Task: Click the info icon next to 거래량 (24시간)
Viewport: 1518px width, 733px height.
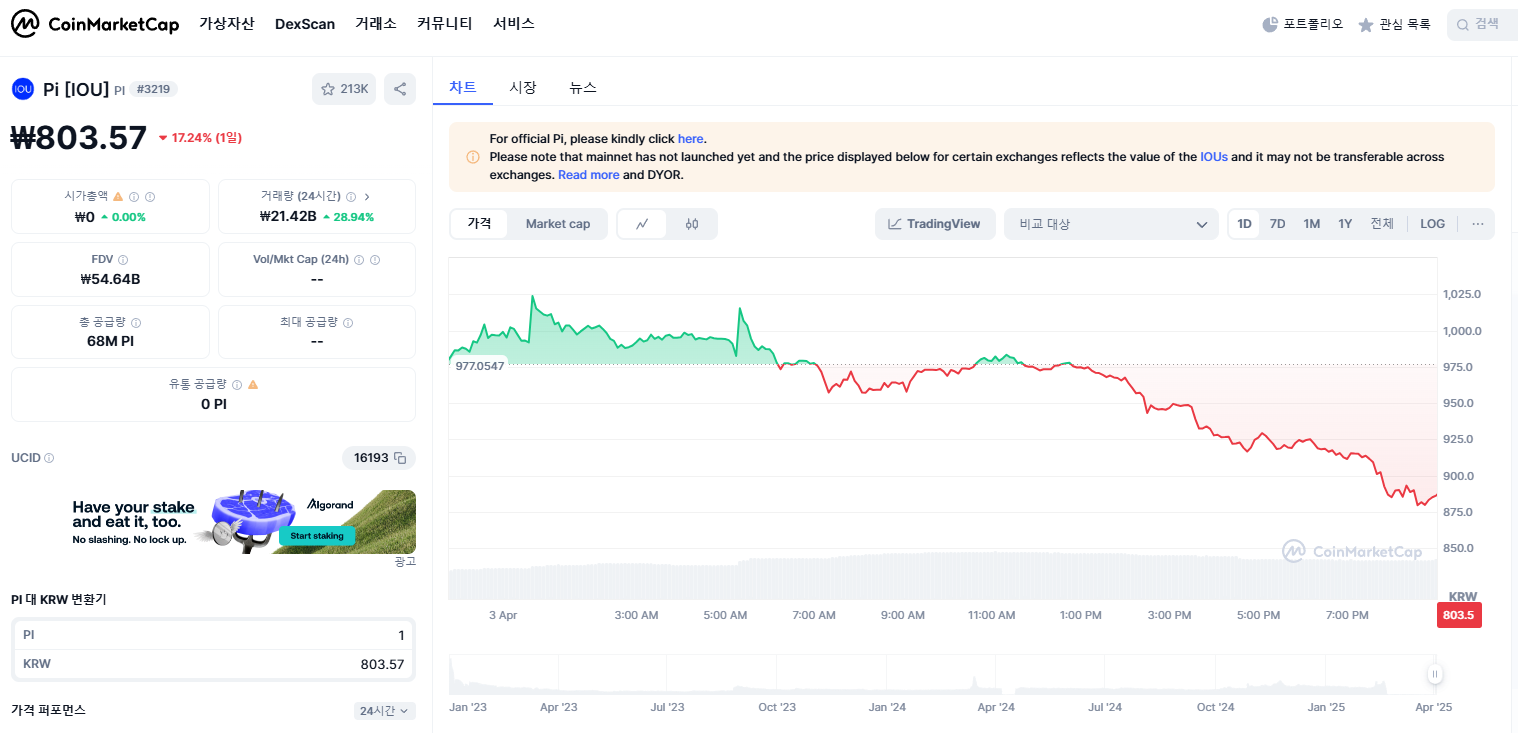Action: 350,197
